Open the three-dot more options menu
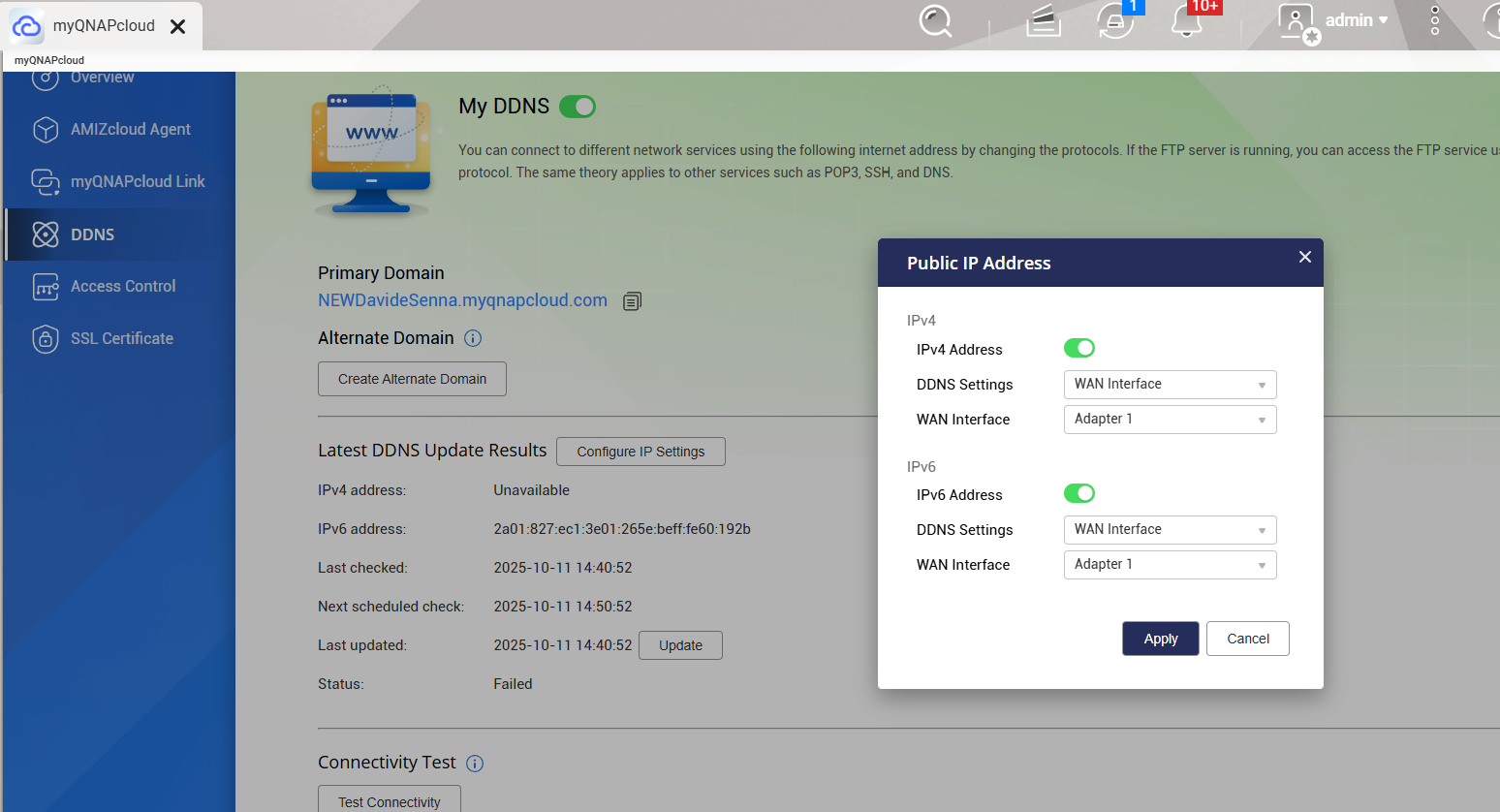 tap(1435, 20)
